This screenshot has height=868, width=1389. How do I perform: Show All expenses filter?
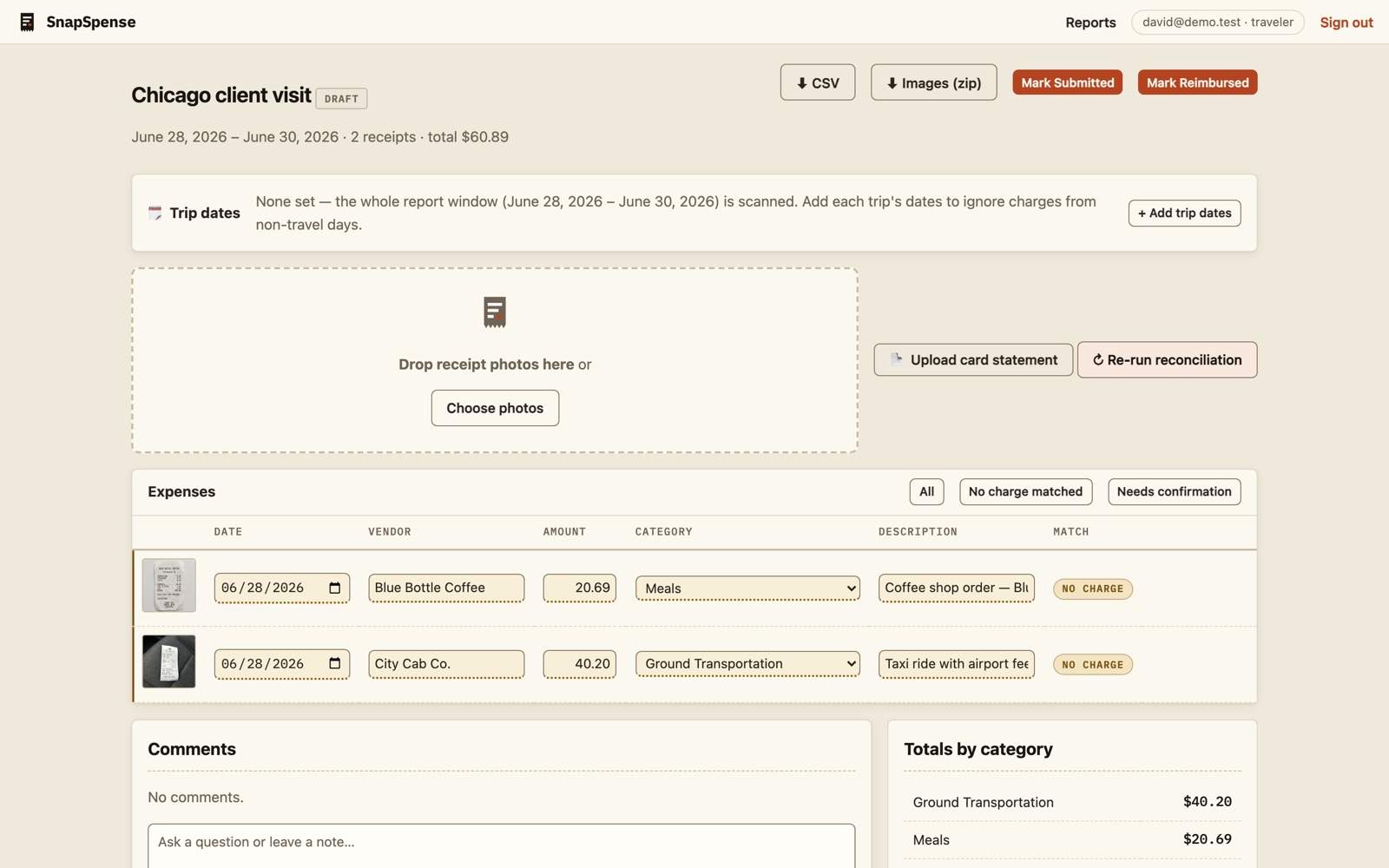coord(927,491)
